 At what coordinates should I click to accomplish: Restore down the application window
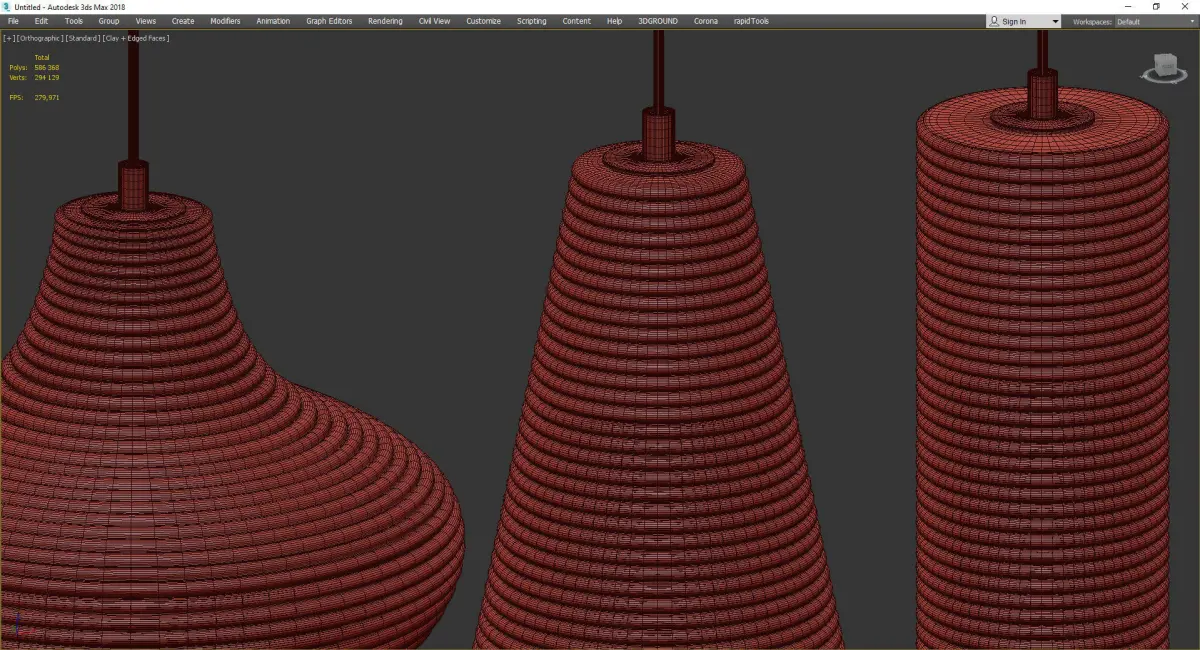coord(1156,7)
